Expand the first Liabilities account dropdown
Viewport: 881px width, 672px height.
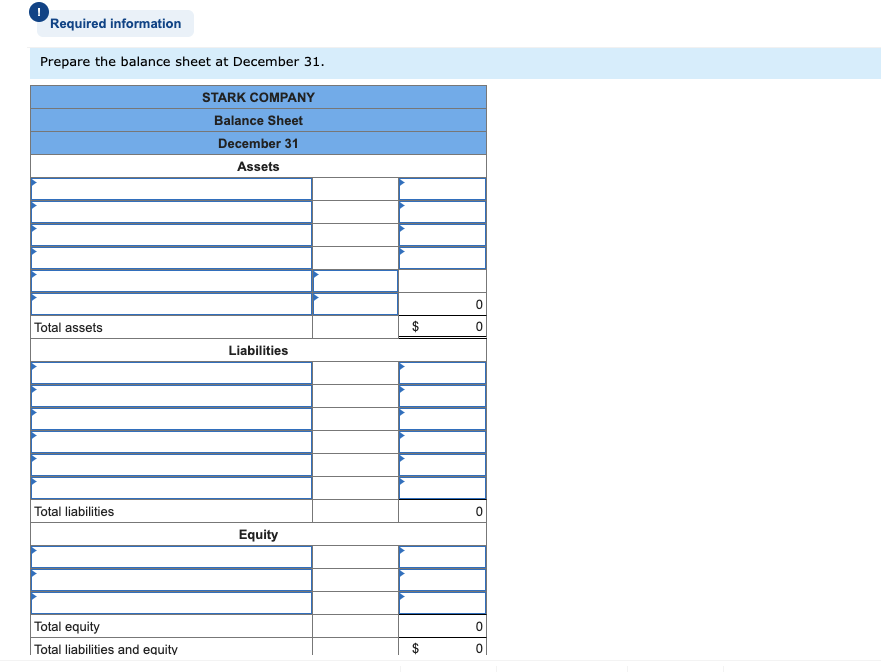[x=170, y=372]
